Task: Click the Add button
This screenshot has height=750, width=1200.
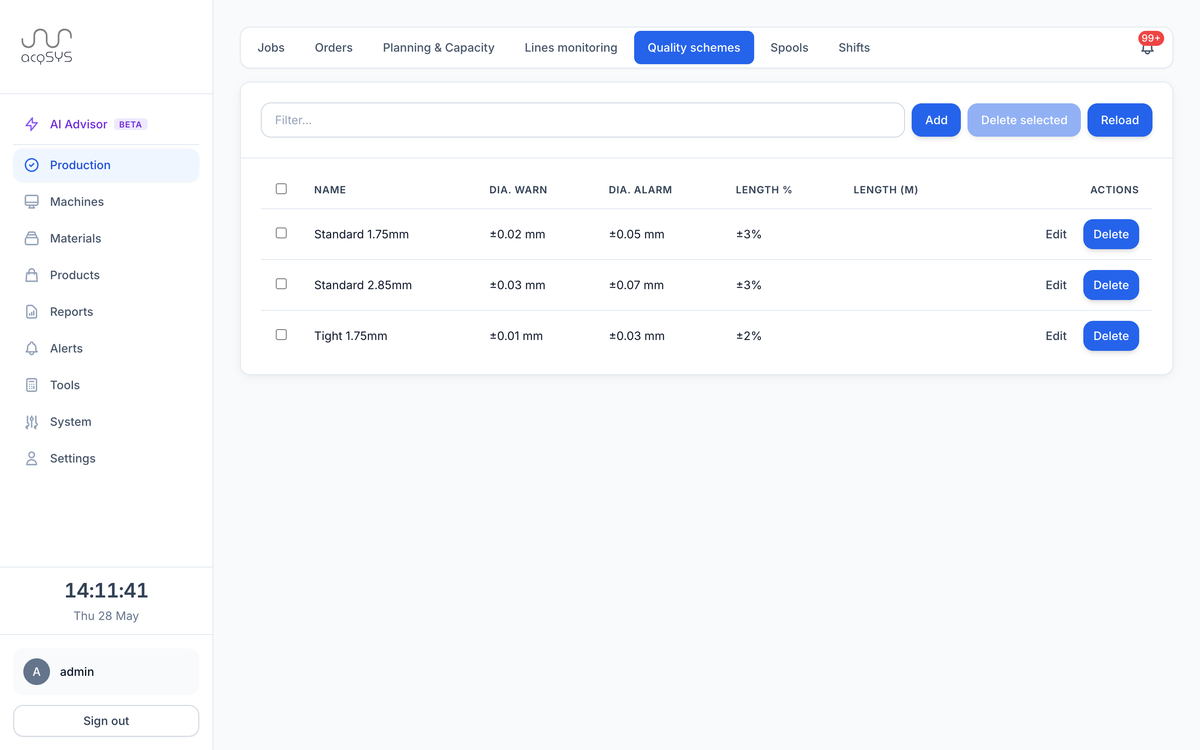Action: [936, 120]
